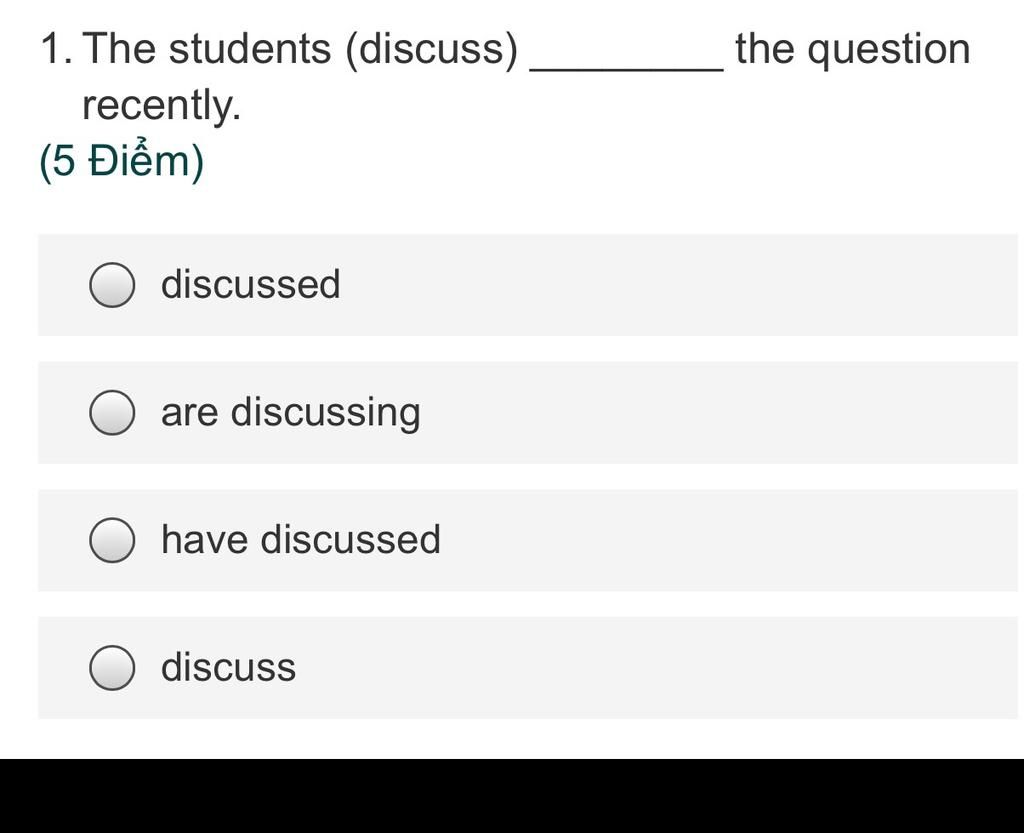Click the "(5 Điểm)" points label
1024x833 pixels.
[x=121, y=161]
